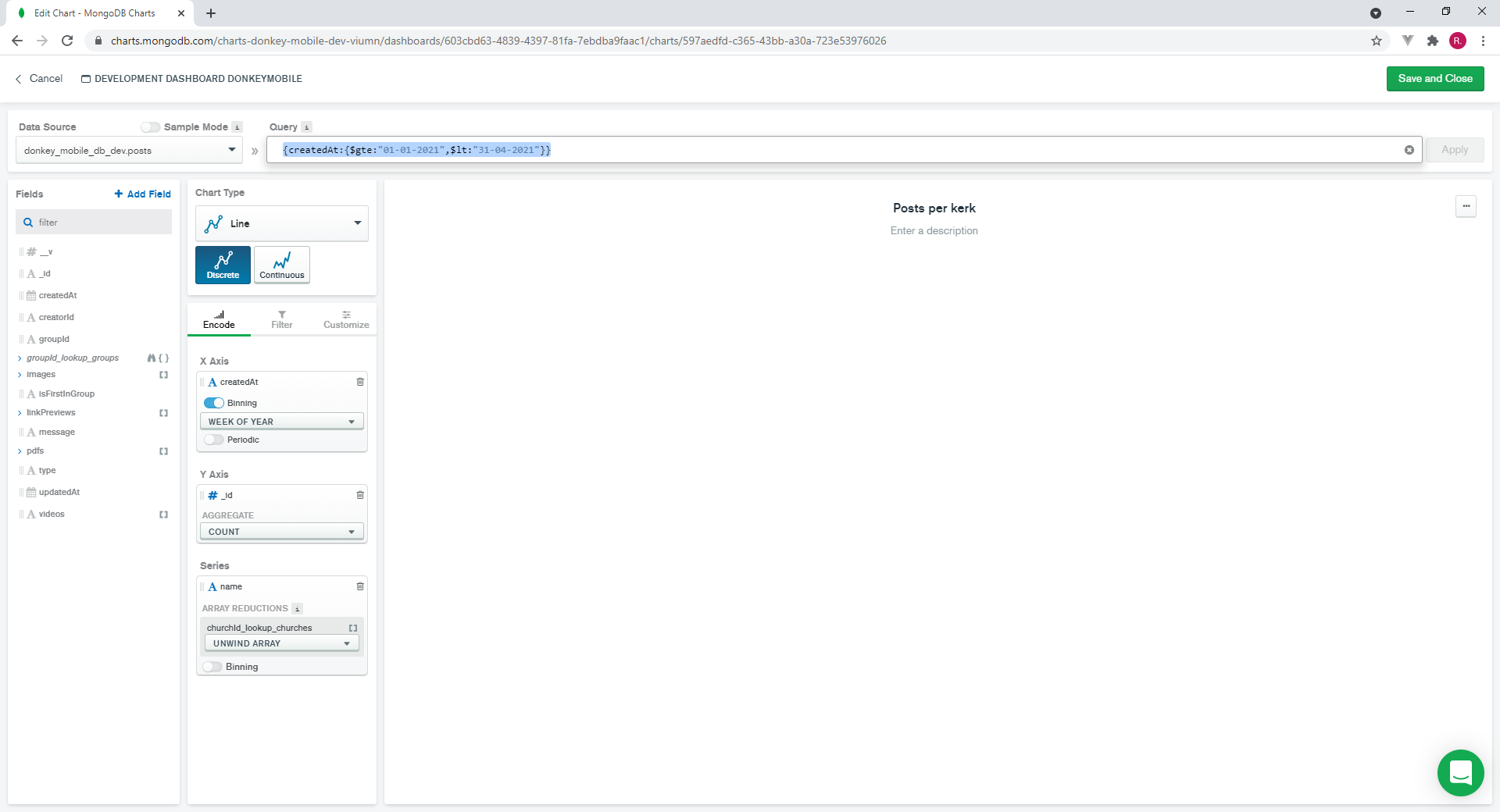
Task: Click the Query info icon
Action: pyautogui.click(x=307, y=126)
